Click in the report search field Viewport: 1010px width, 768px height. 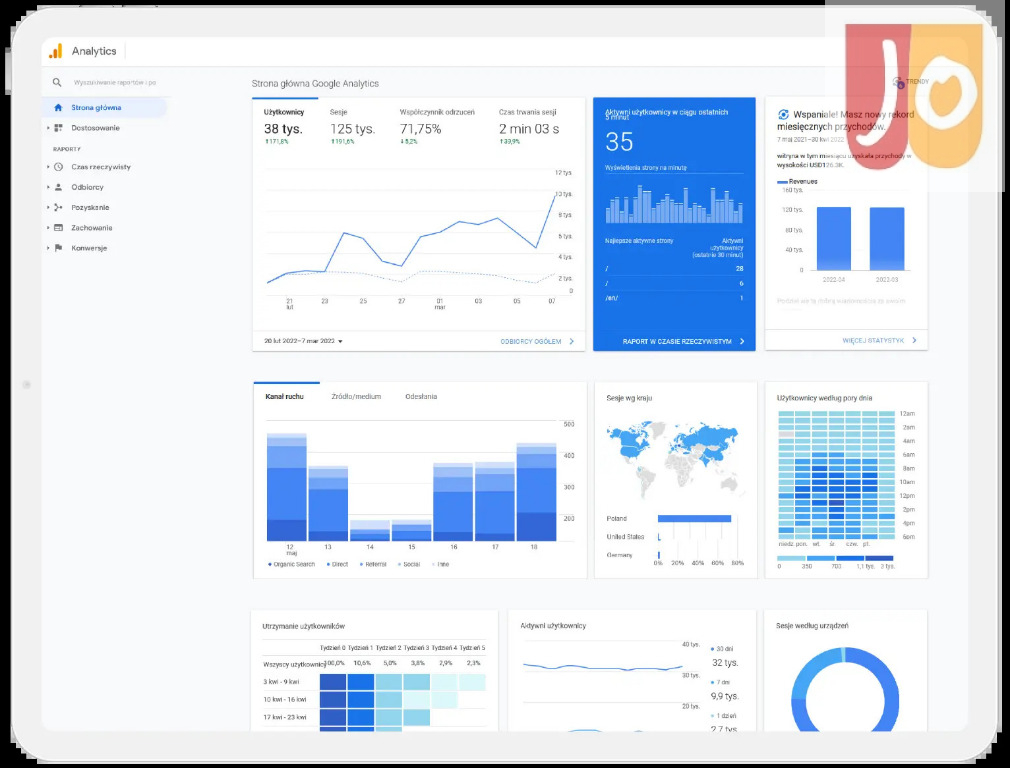115,82
